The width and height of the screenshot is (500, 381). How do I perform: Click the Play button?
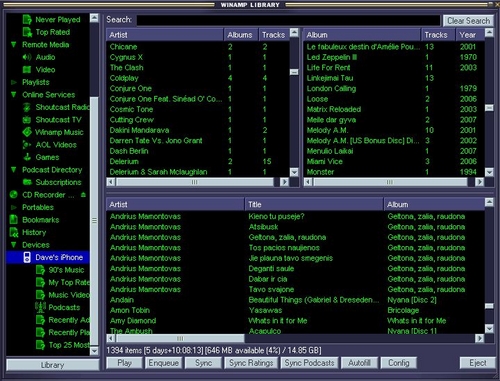coord(124,363)
